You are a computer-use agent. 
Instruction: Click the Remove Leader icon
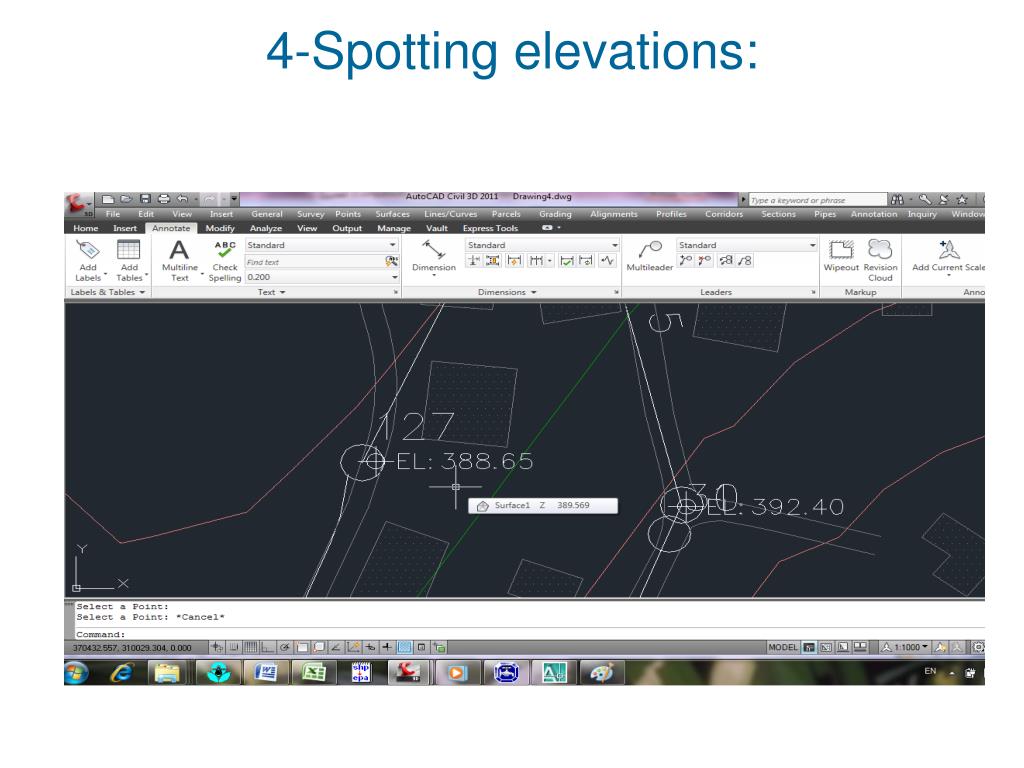pyautogui.click(x=704, y=261)
